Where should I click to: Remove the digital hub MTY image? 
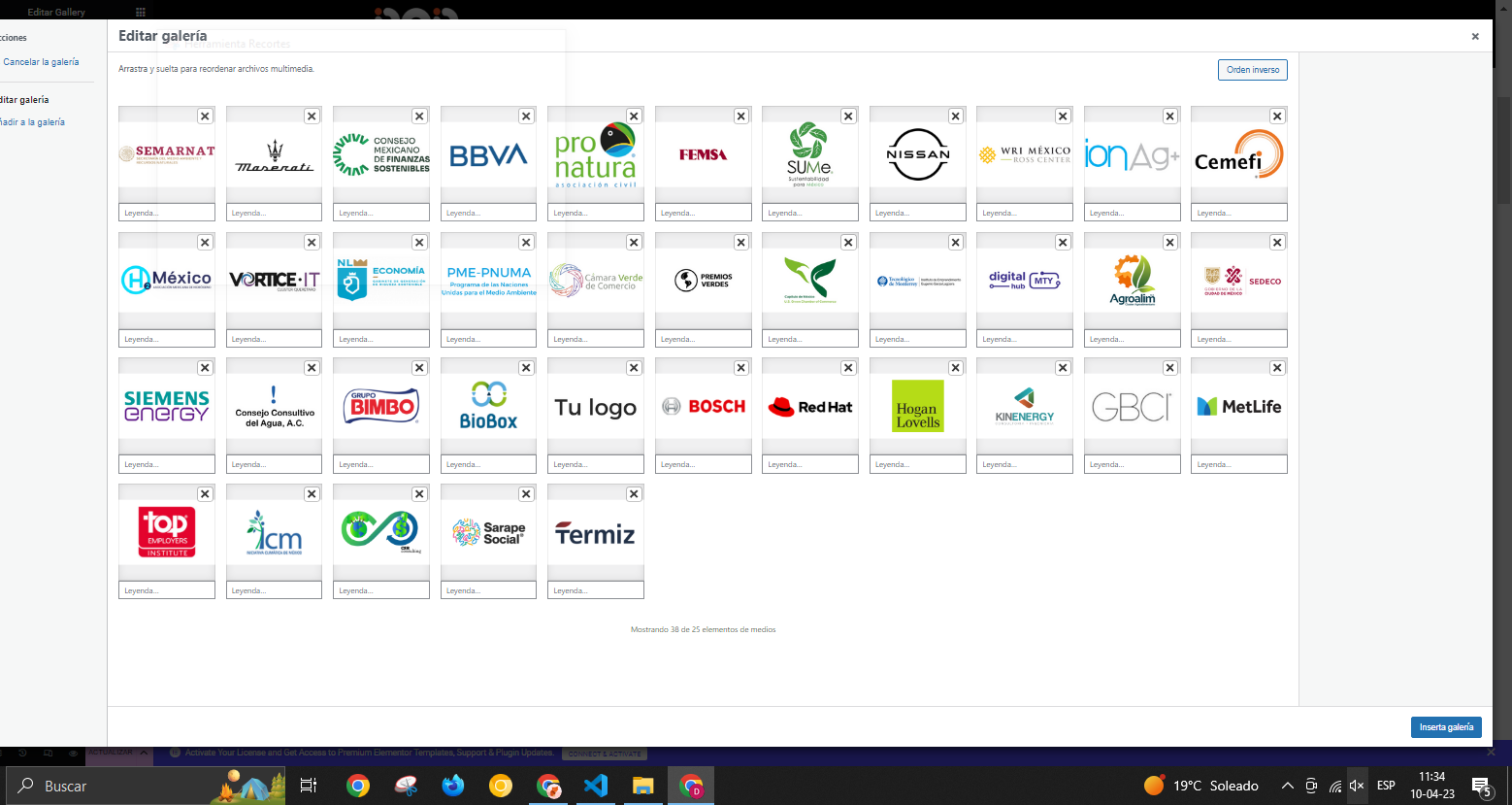[1063, 243]
